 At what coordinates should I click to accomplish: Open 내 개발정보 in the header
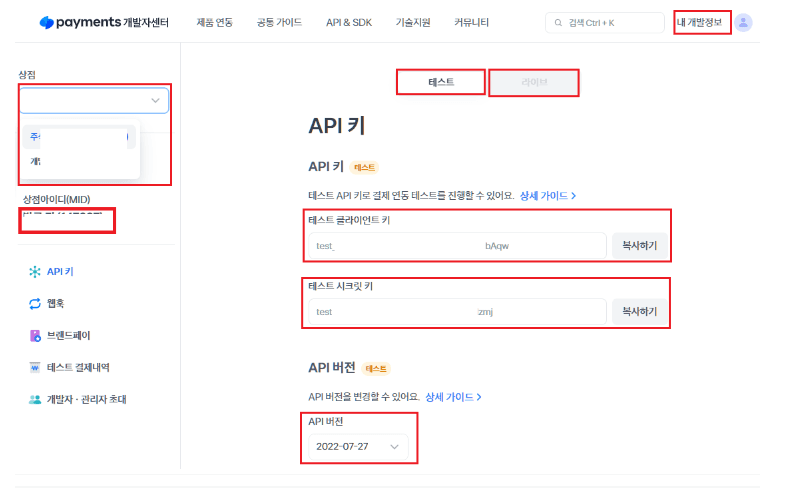[702, 22]
